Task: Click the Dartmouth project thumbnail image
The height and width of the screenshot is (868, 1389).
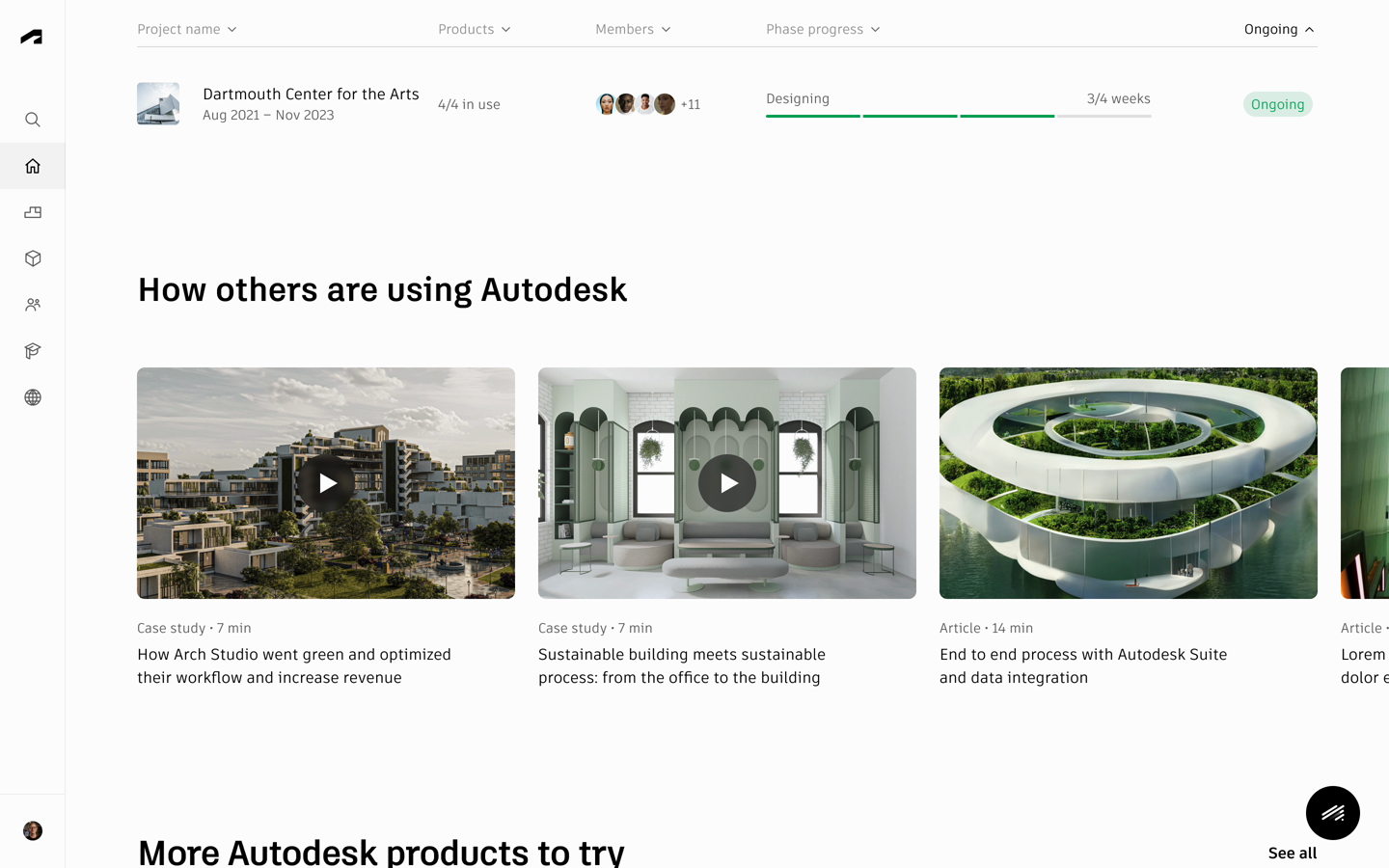Action: [158, 104]
